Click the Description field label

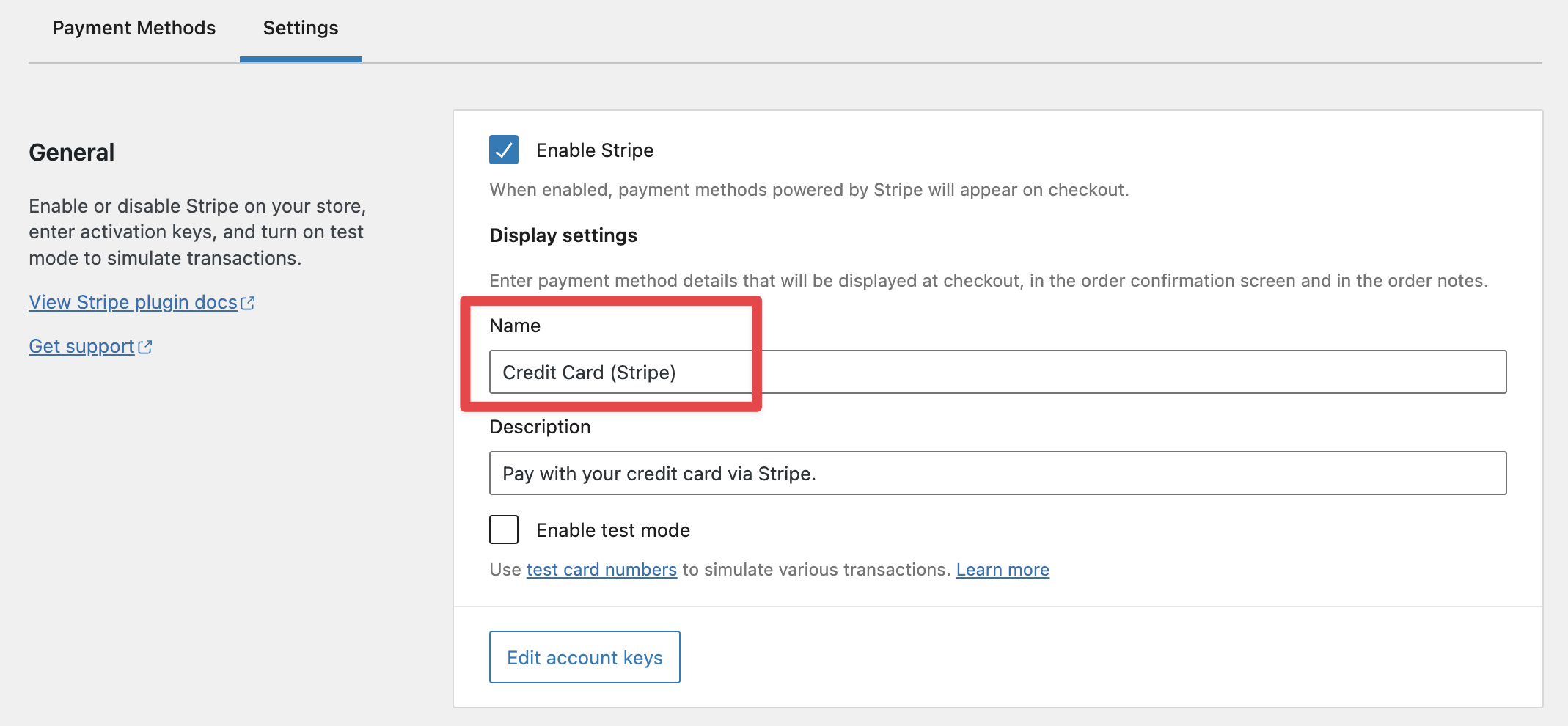(x=540, y=427)
